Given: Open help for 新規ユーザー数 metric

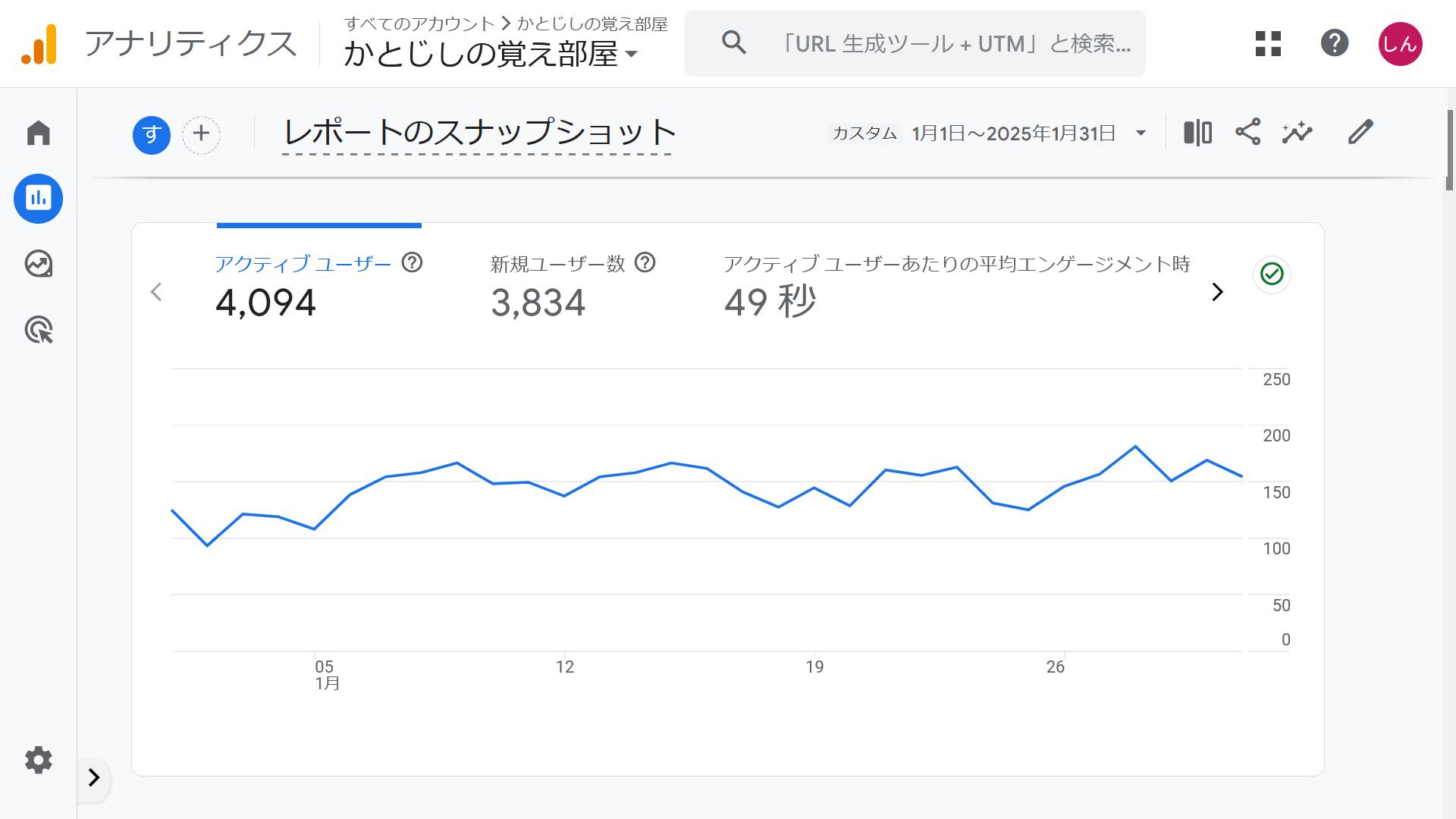Looking at the screenshot, I should (x=645, y=262).
